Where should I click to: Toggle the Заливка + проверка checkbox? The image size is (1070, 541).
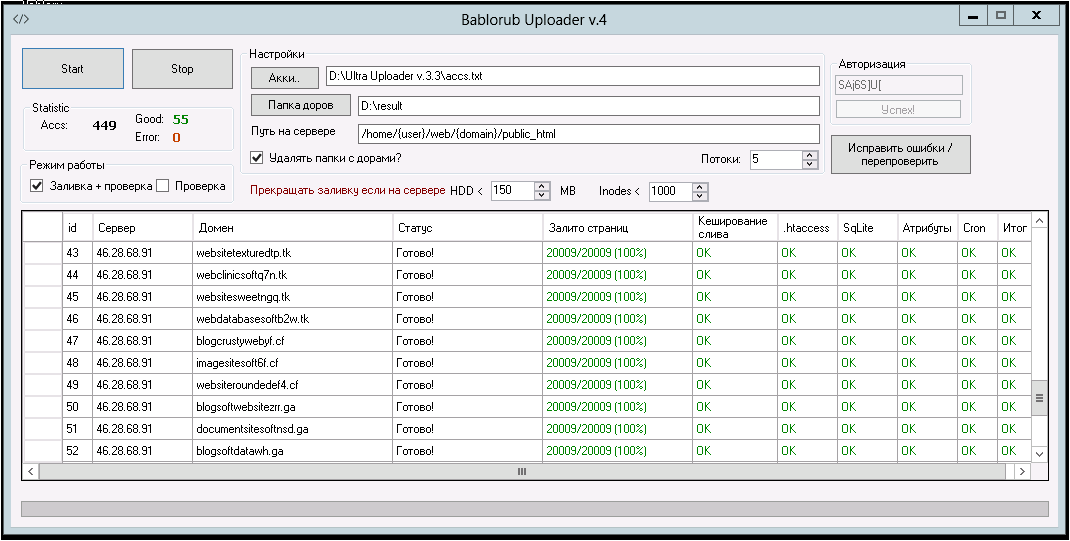[37, 186]
